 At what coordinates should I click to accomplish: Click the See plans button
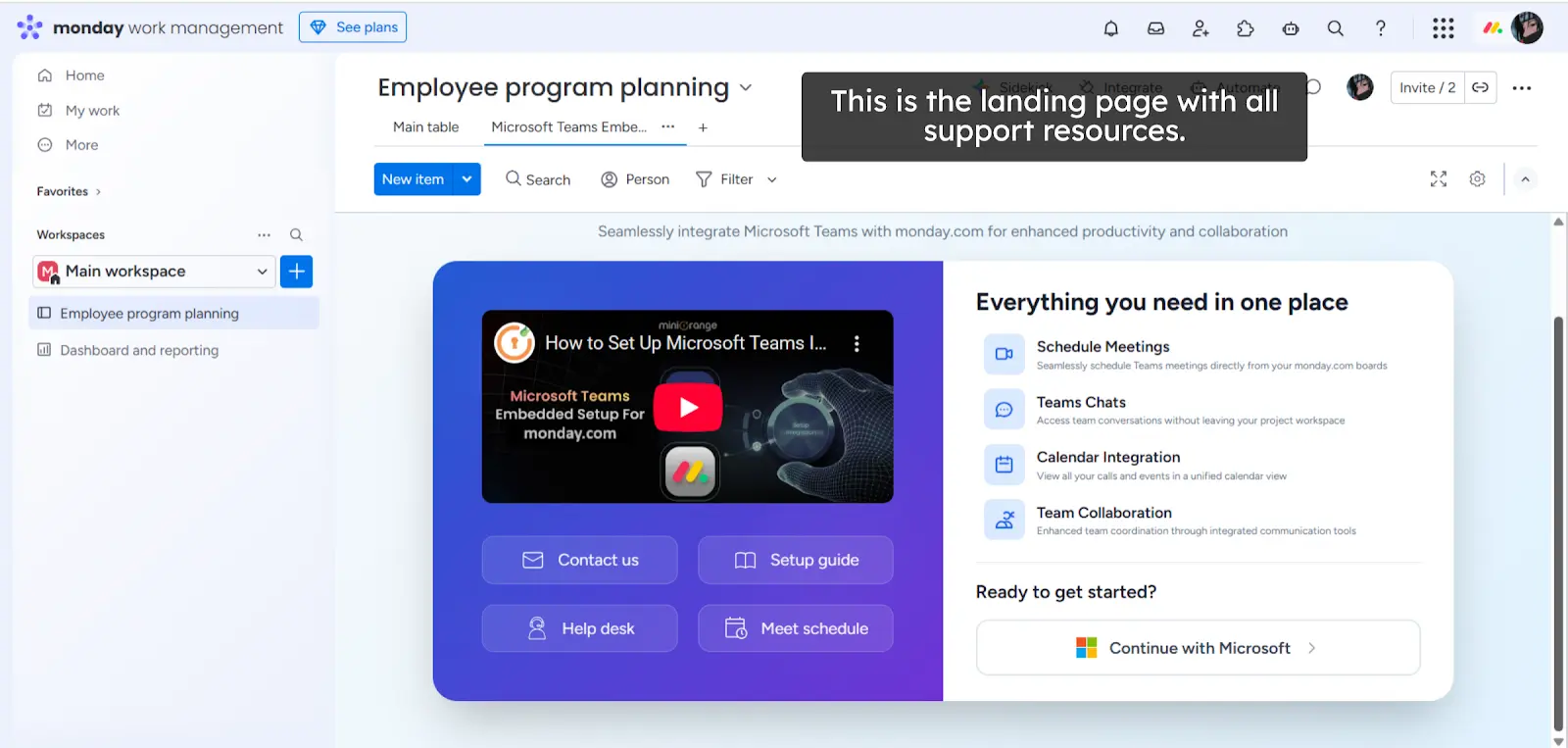click(x=353, y=27)
